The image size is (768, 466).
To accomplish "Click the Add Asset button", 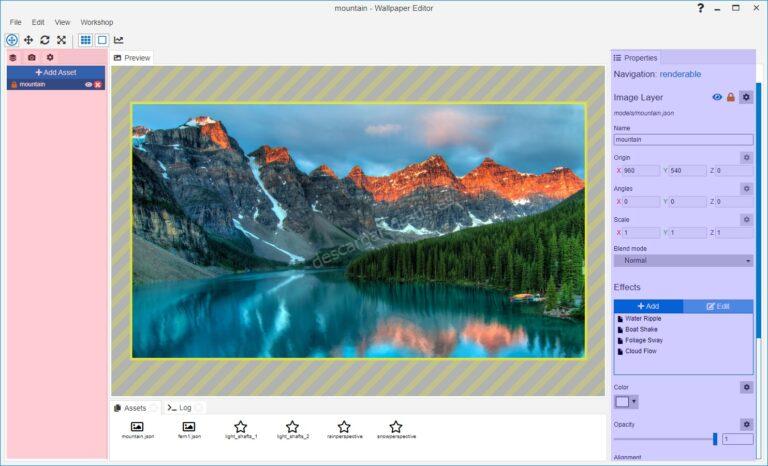I will 56,72.
